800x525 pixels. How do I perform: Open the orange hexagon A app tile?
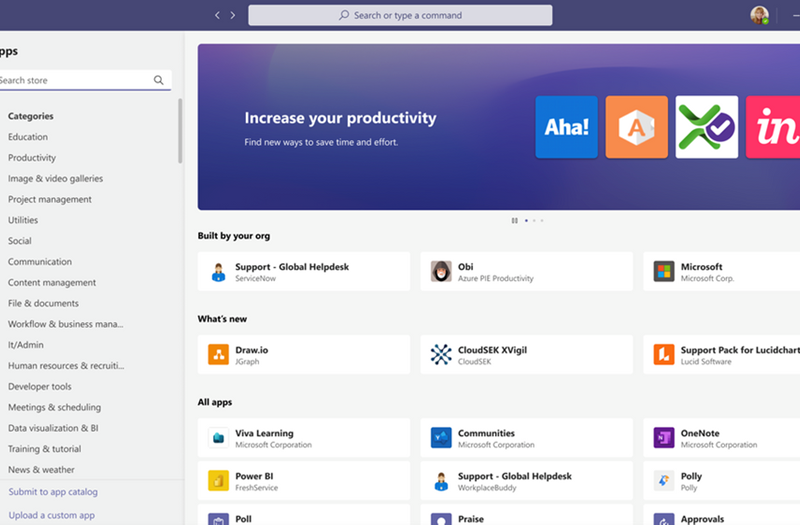click(637, 127)
